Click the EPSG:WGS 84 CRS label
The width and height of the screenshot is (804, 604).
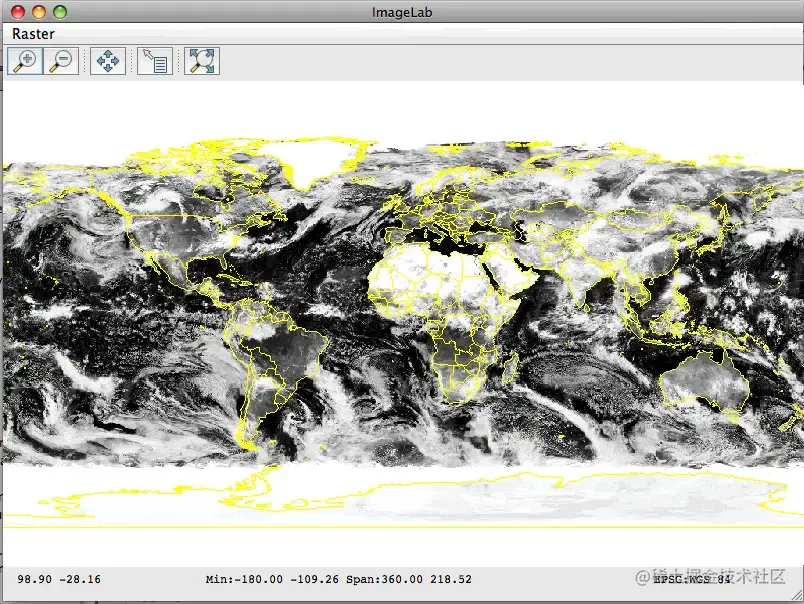click(692, 579)
